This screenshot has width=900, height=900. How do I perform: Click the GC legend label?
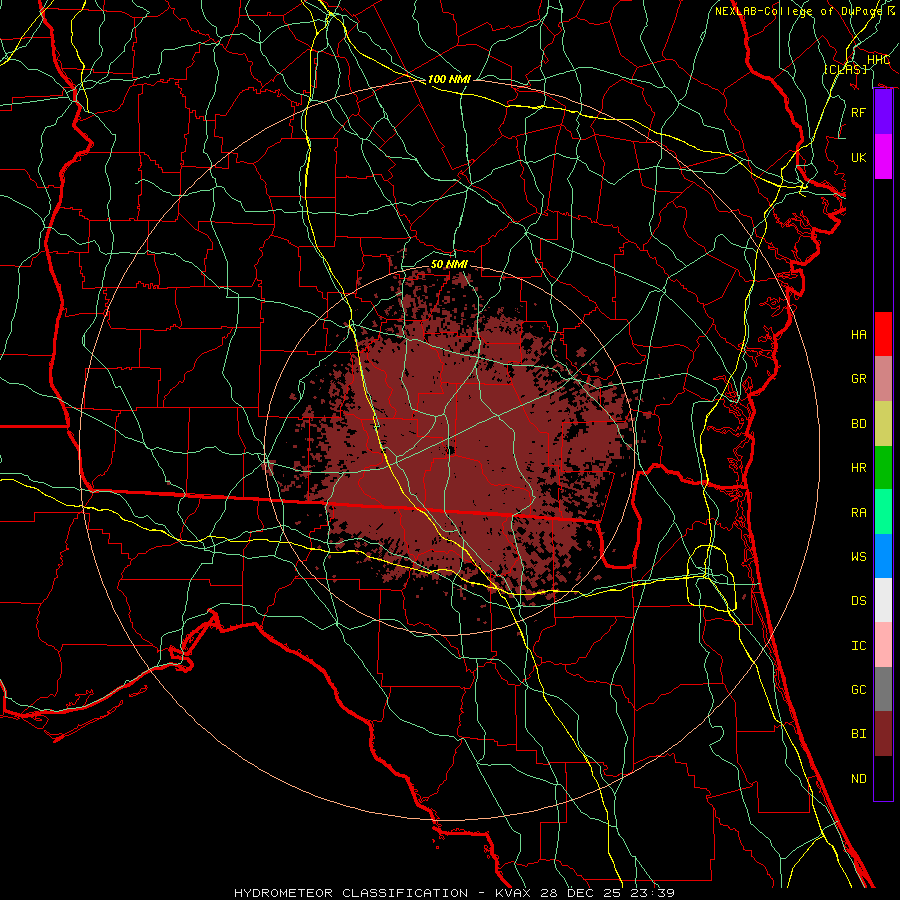[x=858, y=690]
